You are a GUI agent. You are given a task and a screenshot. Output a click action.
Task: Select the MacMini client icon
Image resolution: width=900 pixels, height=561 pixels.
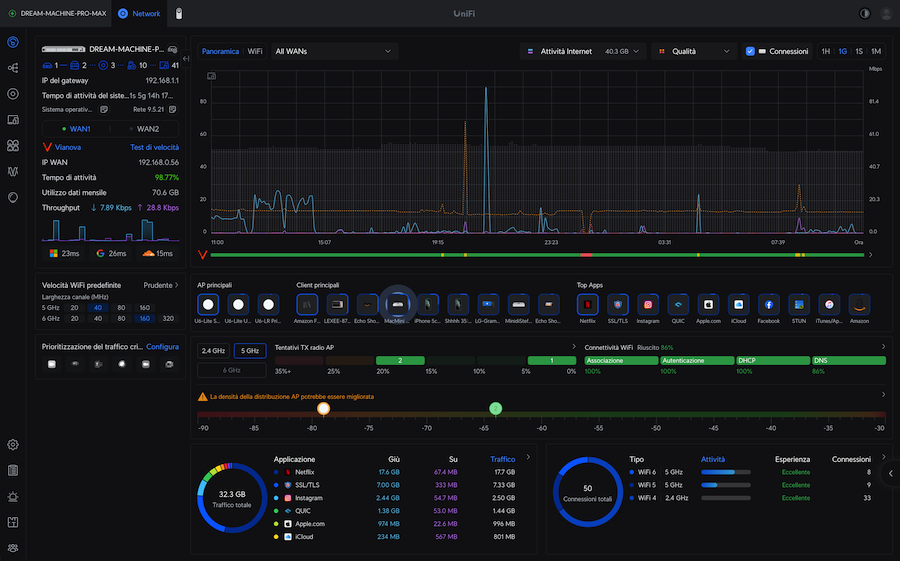coord(397,304)
